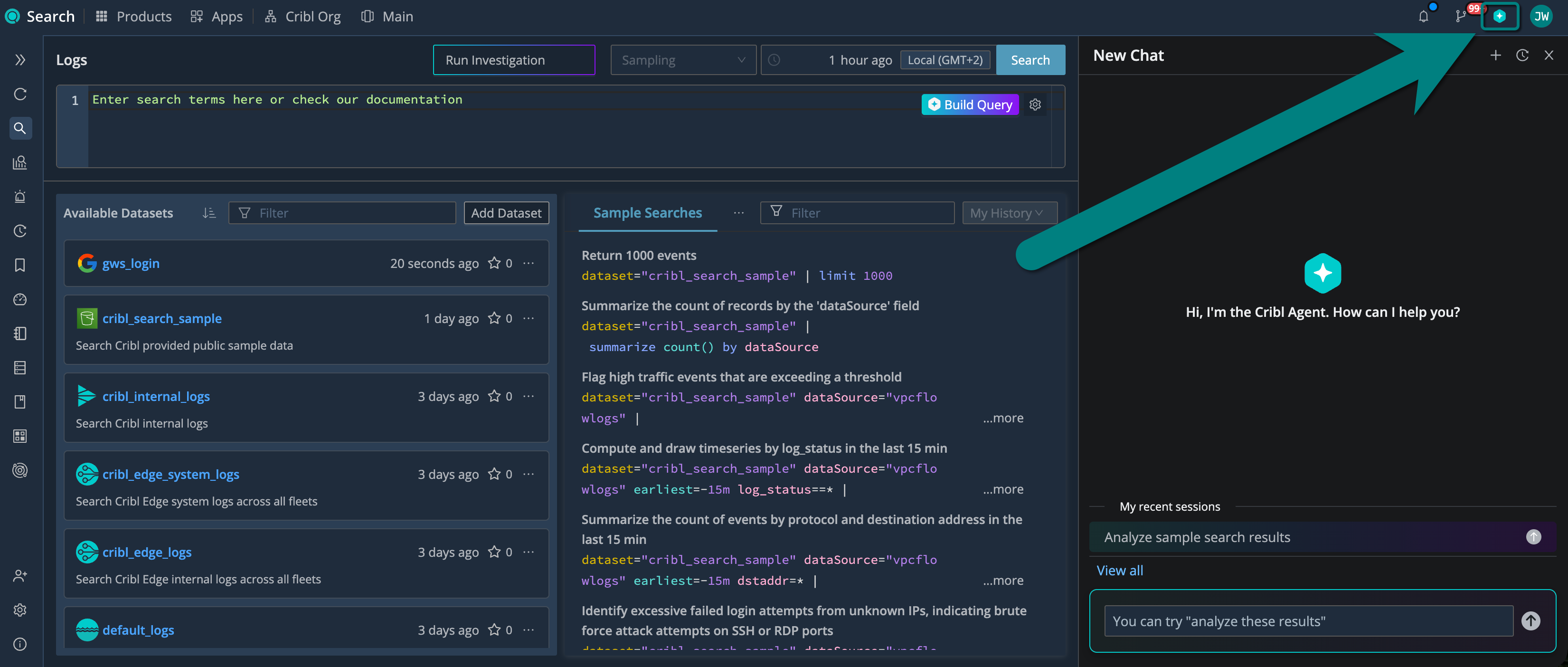Open more options for cribl_internal_logs dataset
The height and width of the screenshot is (667, 1568).
pos(529,397)
